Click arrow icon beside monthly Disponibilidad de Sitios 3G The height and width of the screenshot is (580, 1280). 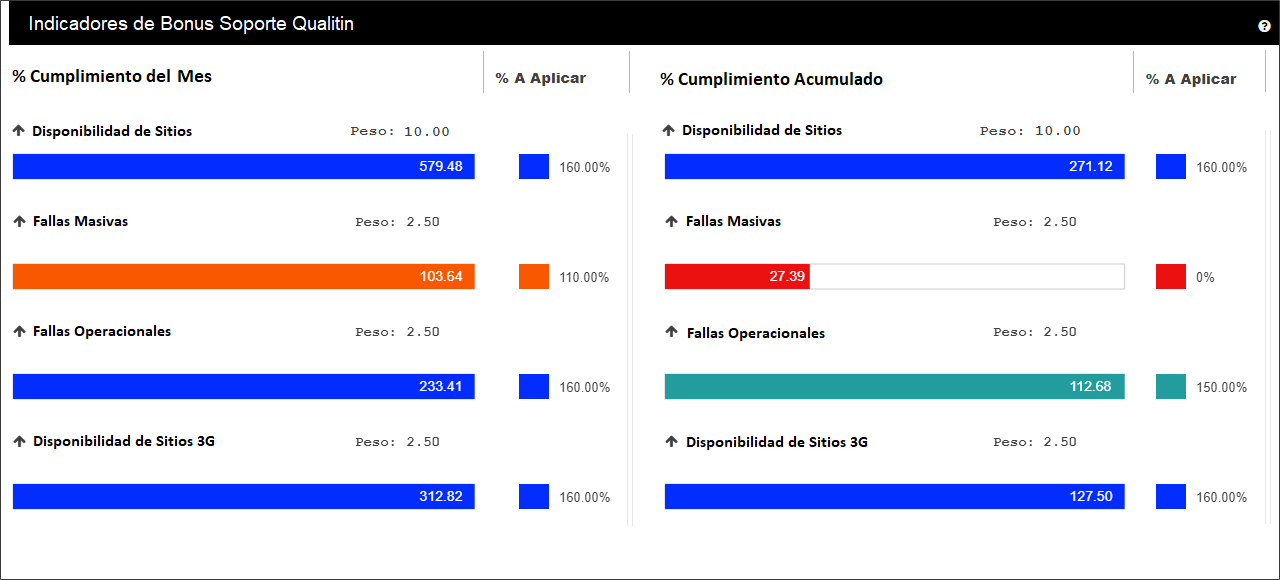(x=18, y=442)
